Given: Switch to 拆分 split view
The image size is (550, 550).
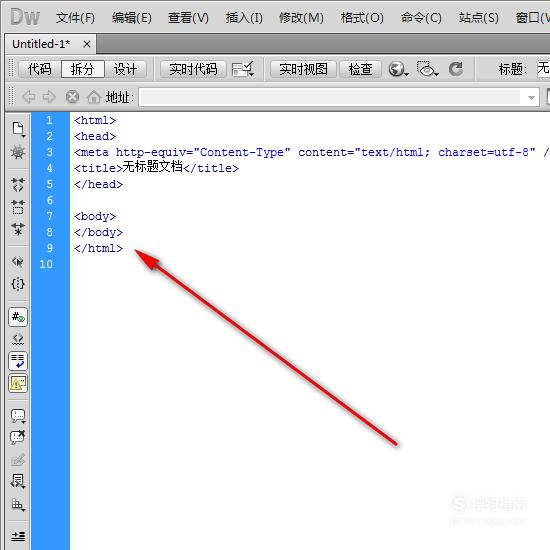Looking at the screenshot, I should pyautogui.click(x=82, y=69).
